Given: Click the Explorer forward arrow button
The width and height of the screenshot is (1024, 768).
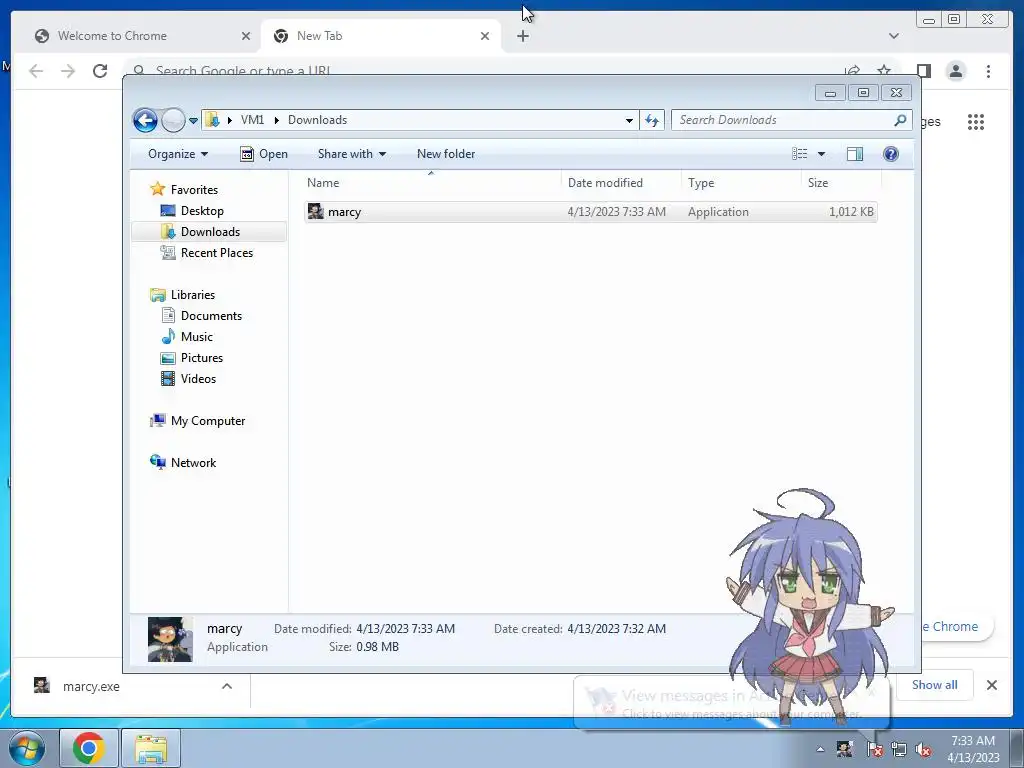Looking at the screenshot, I should pos(173,120).
